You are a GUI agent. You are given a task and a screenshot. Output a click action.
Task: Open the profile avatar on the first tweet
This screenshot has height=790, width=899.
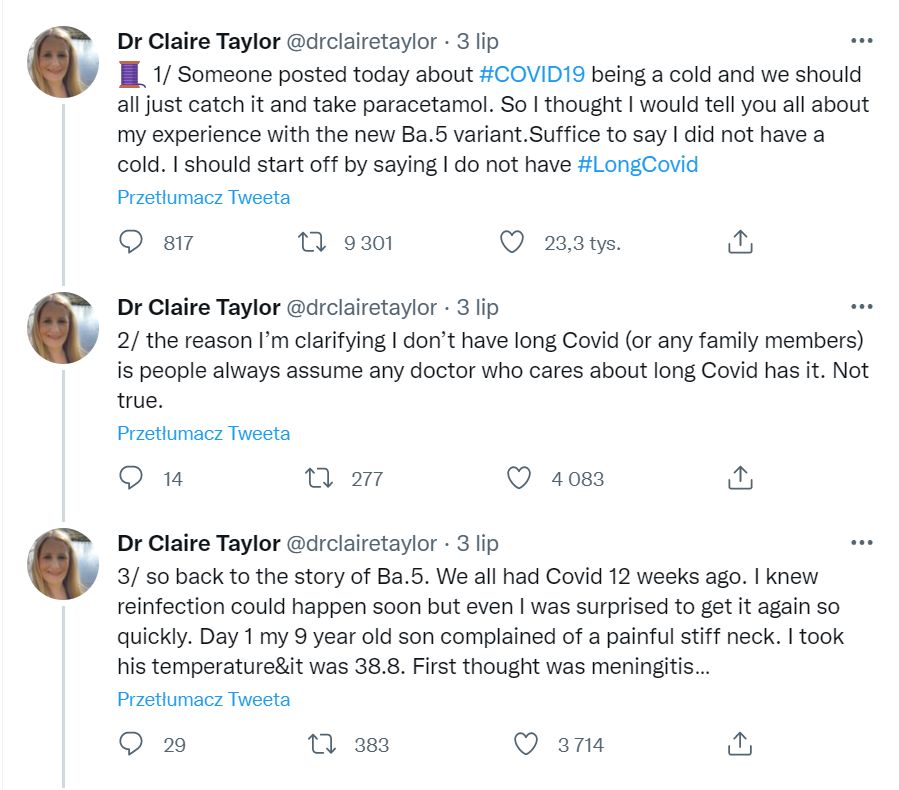click(x=62, y=61)
